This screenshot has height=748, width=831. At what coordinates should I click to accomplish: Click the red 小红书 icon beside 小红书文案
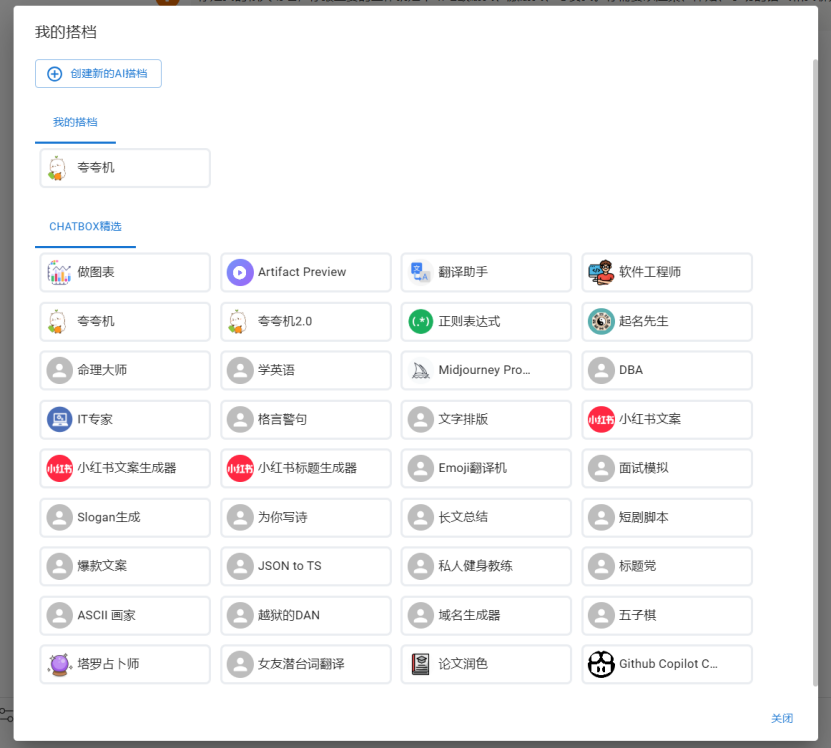coord(601,420)
